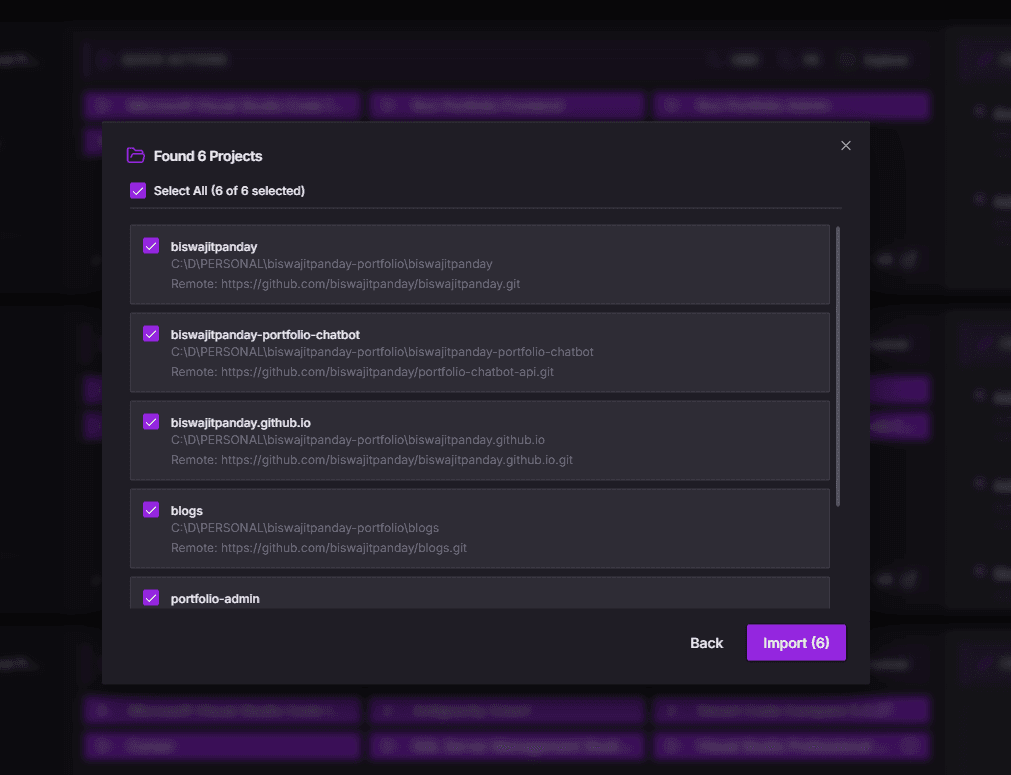The width and height of the screenshot is (1011, 775).
Task: Click the biswajitpanday local path text
Action: click(331, 264)
